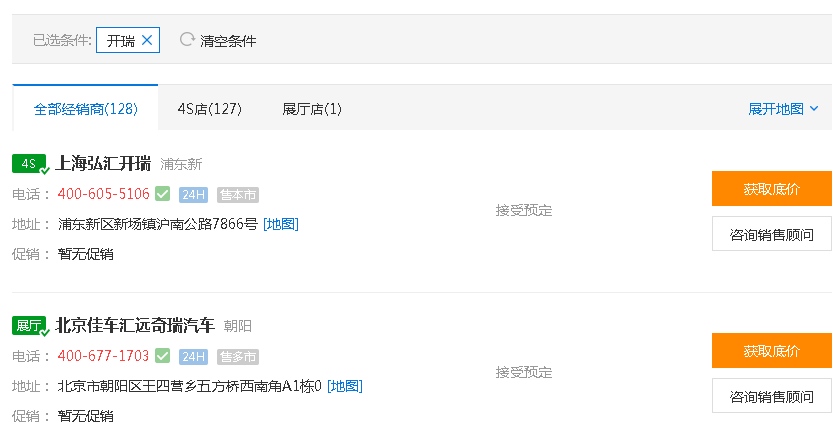The image size is (840, 446).
Task: Open 上海弘汇开瑞 dealer page
Action: [104, 164]
